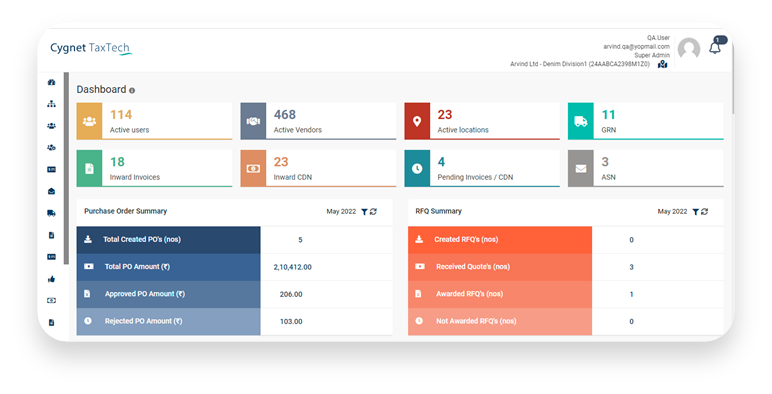
Task: Open the organization hierarchy sidebar icon
Action: [x=51, y=104]
